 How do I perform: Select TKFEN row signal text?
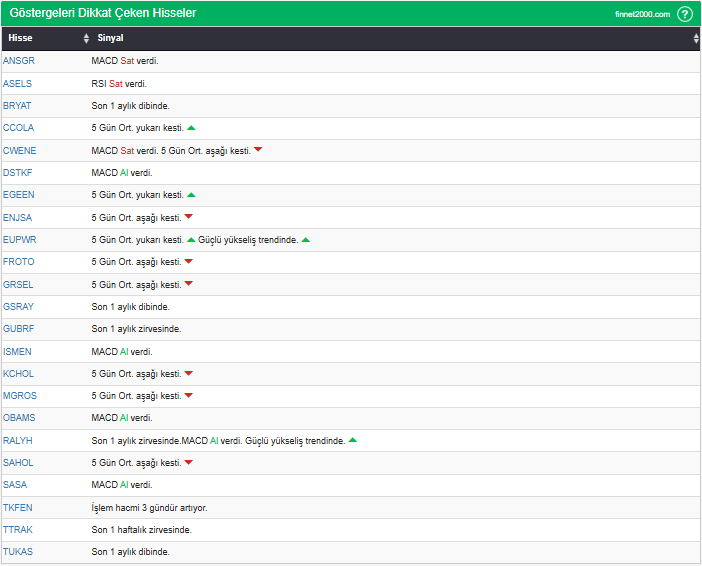point(149,507)
